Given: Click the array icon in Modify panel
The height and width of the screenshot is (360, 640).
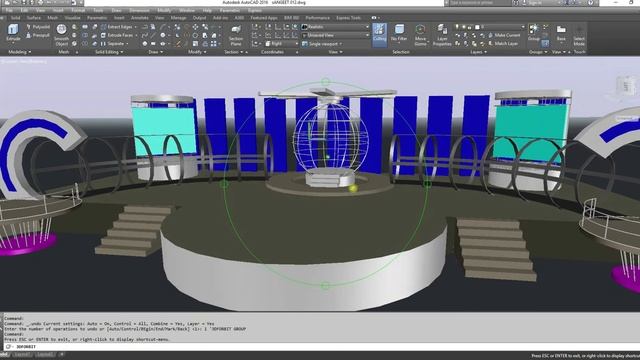Looking at the screenshot, I should click(x=213, y=44).
